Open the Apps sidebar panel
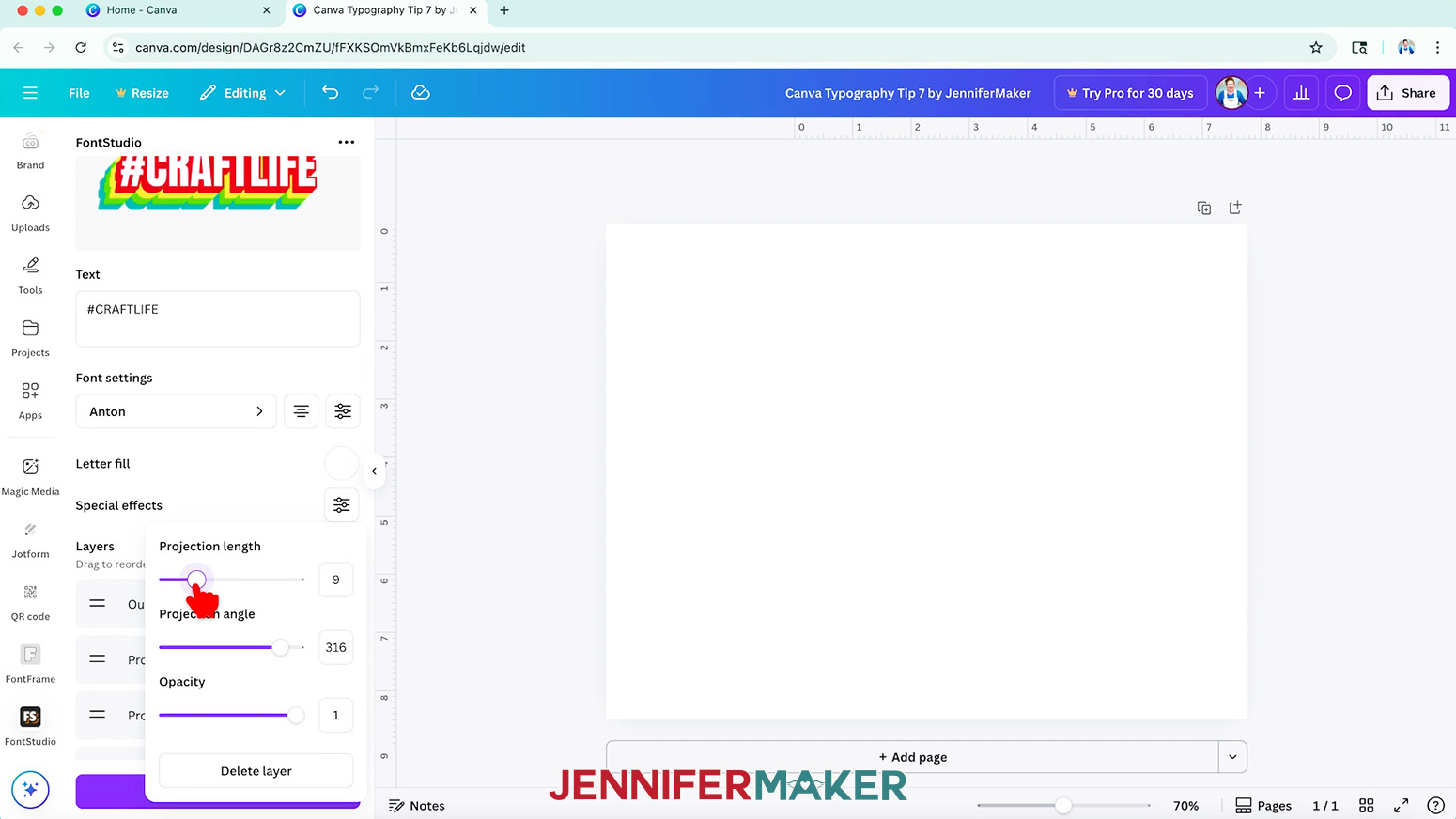The image size is (1456, 819). pos(30,401)
